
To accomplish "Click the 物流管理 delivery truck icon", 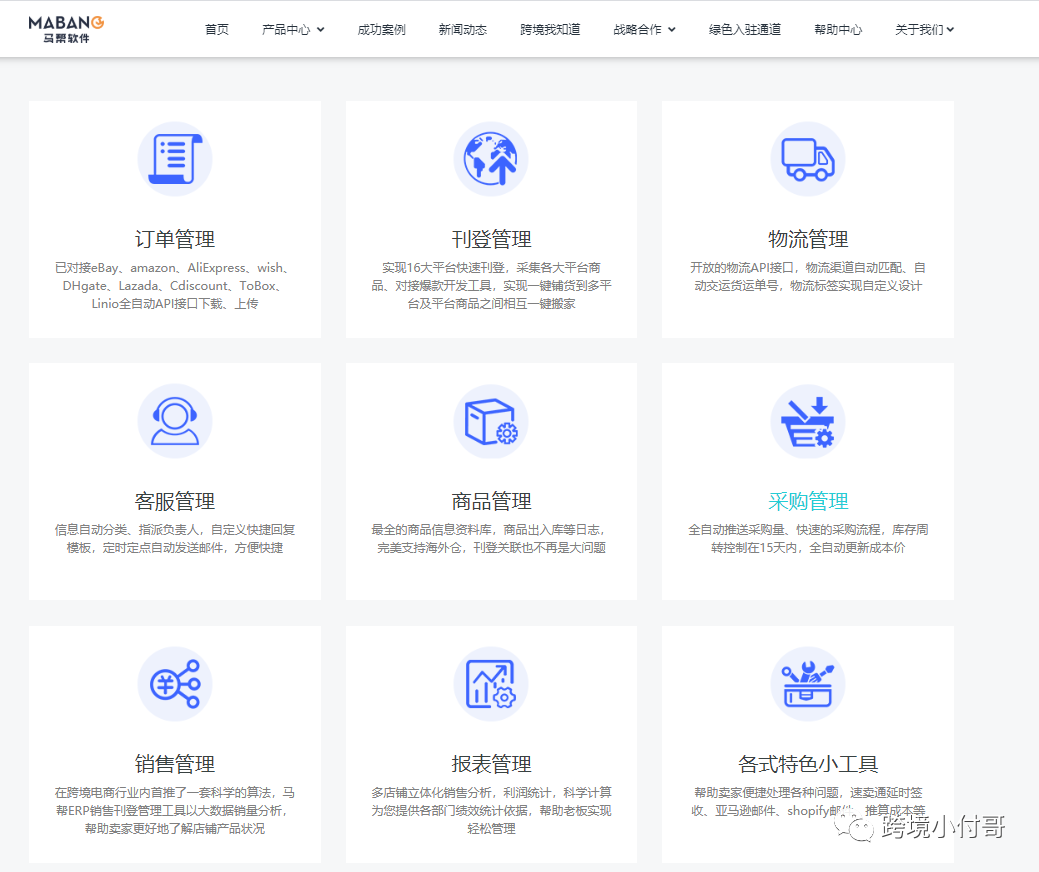I will [807, 158].
